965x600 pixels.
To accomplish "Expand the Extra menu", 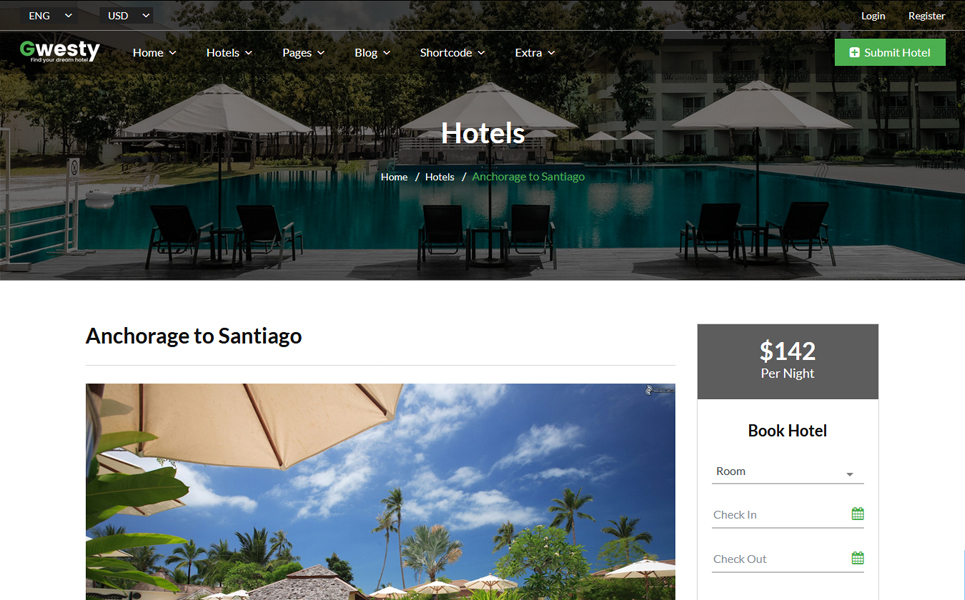I will pyautogui.click(x=535, y=53).
